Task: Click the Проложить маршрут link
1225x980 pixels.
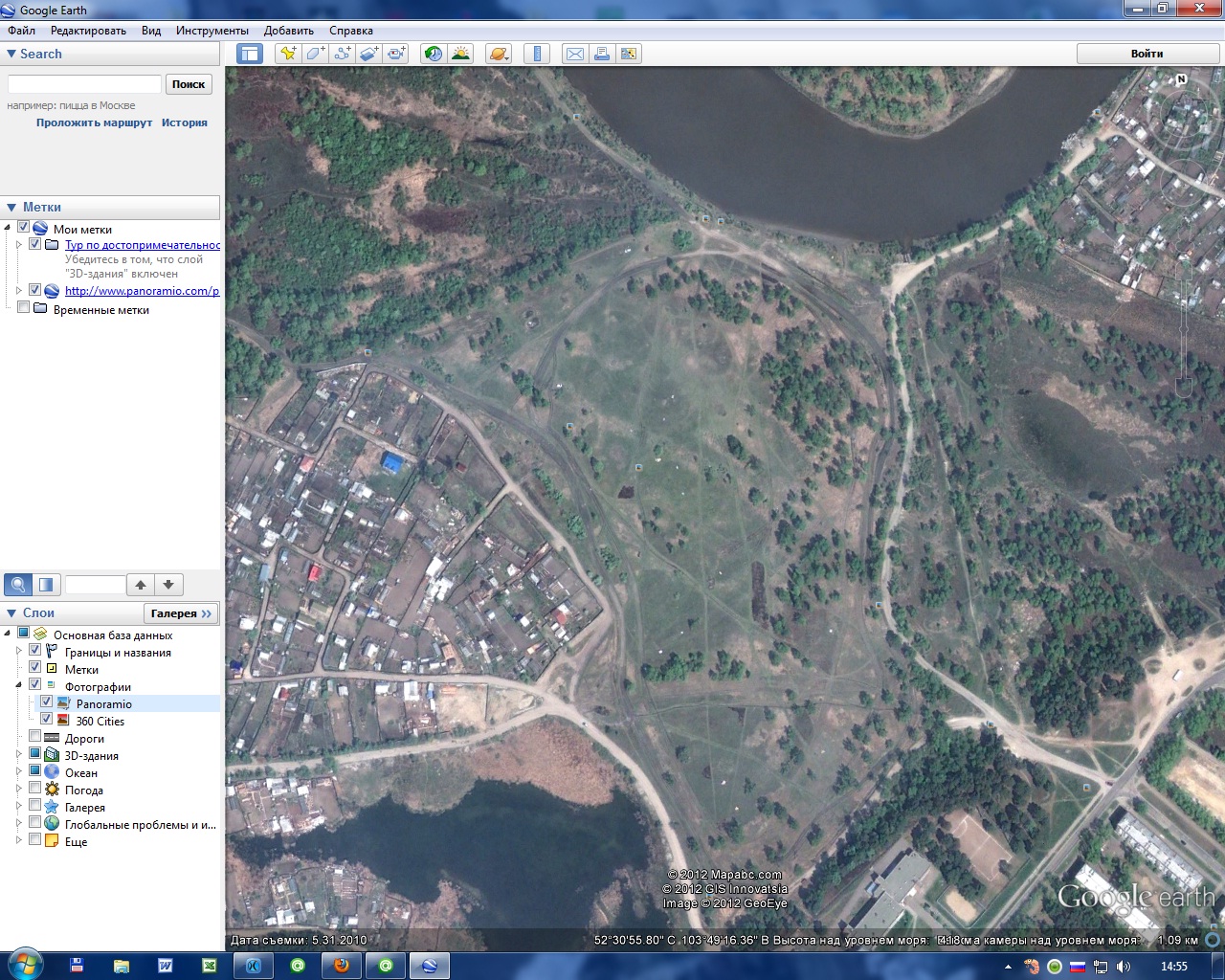Action: (x=94, y=122)
